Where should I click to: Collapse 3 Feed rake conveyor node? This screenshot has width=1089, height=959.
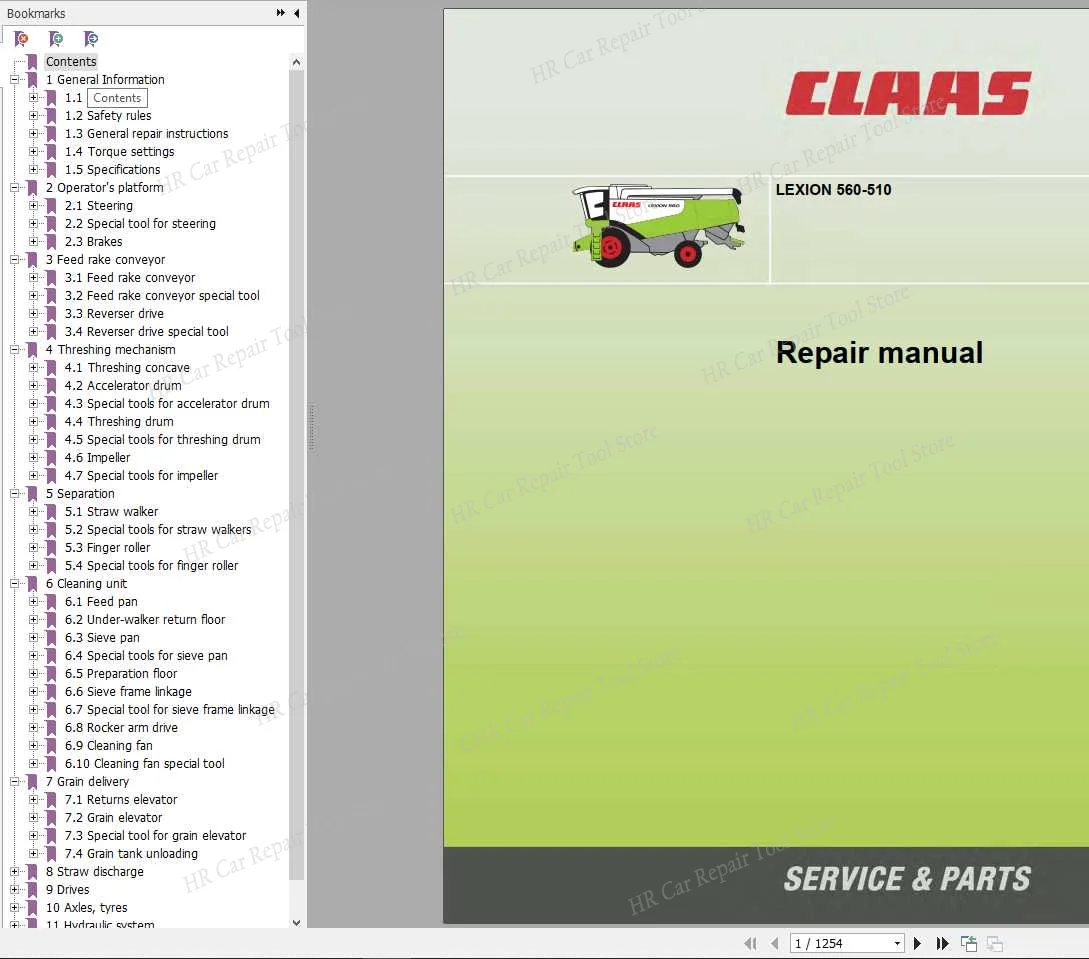(15, 260)
